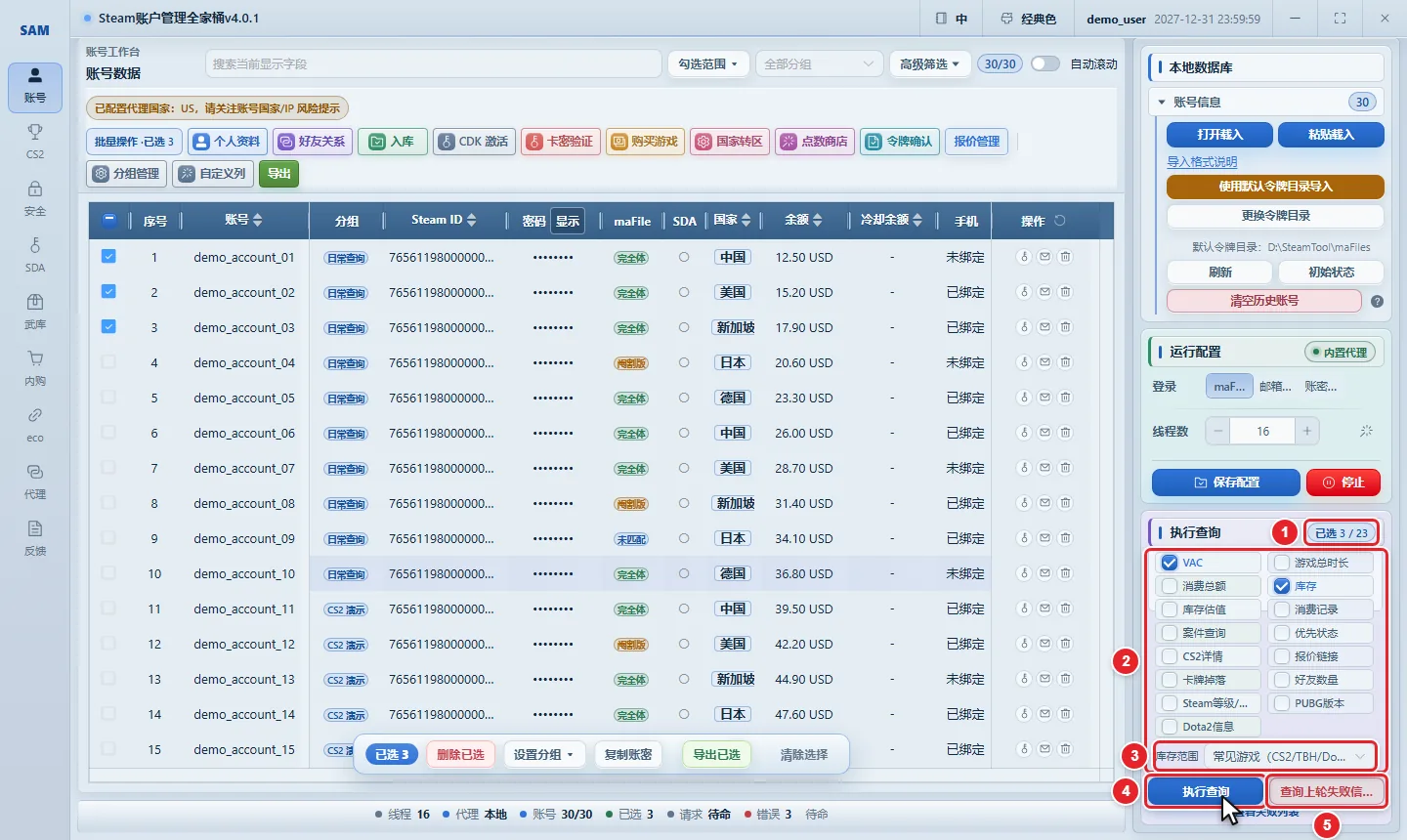
Task: Expand the 高级筛选 advanced filter dropdown
Action: (930, 64)
